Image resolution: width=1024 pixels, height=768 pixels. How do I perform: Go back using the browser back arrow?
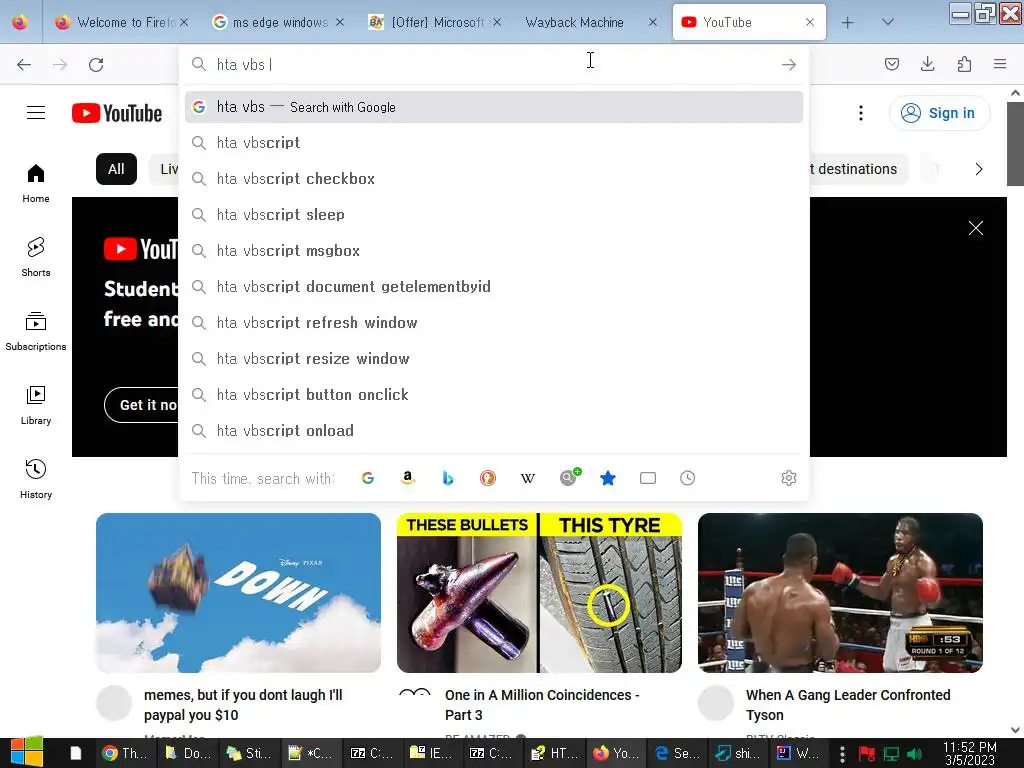point(24,65)
